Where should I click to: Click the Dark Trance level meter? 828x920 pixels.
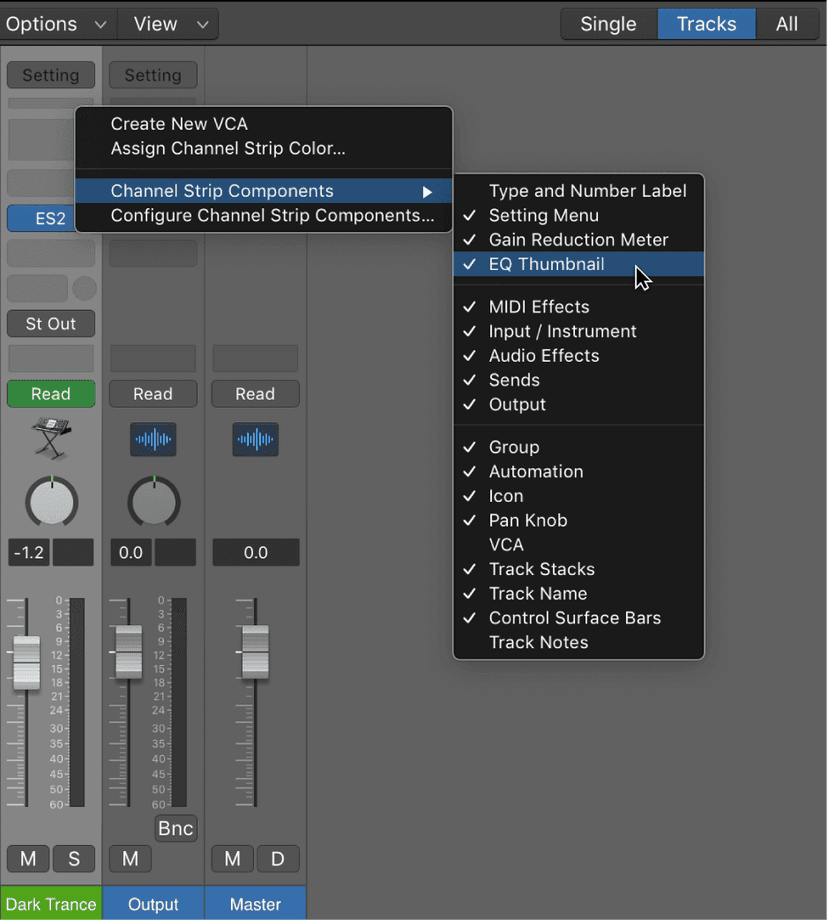coord(77,702)
